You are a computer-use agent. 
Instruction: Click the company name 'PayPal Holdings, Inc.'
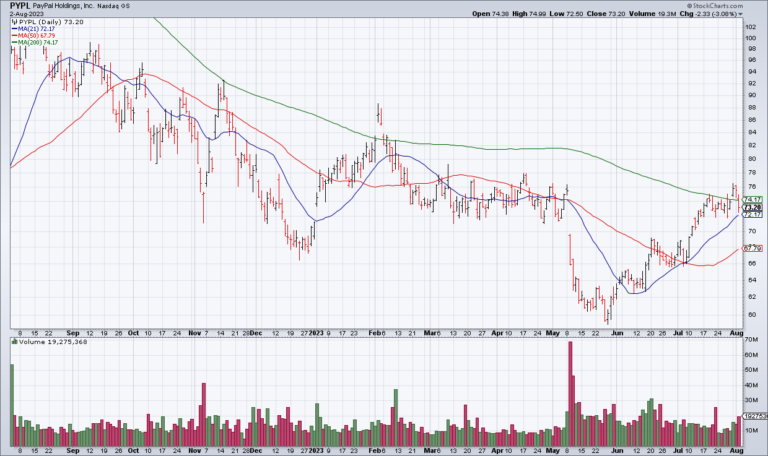click(x=64, y=6)
